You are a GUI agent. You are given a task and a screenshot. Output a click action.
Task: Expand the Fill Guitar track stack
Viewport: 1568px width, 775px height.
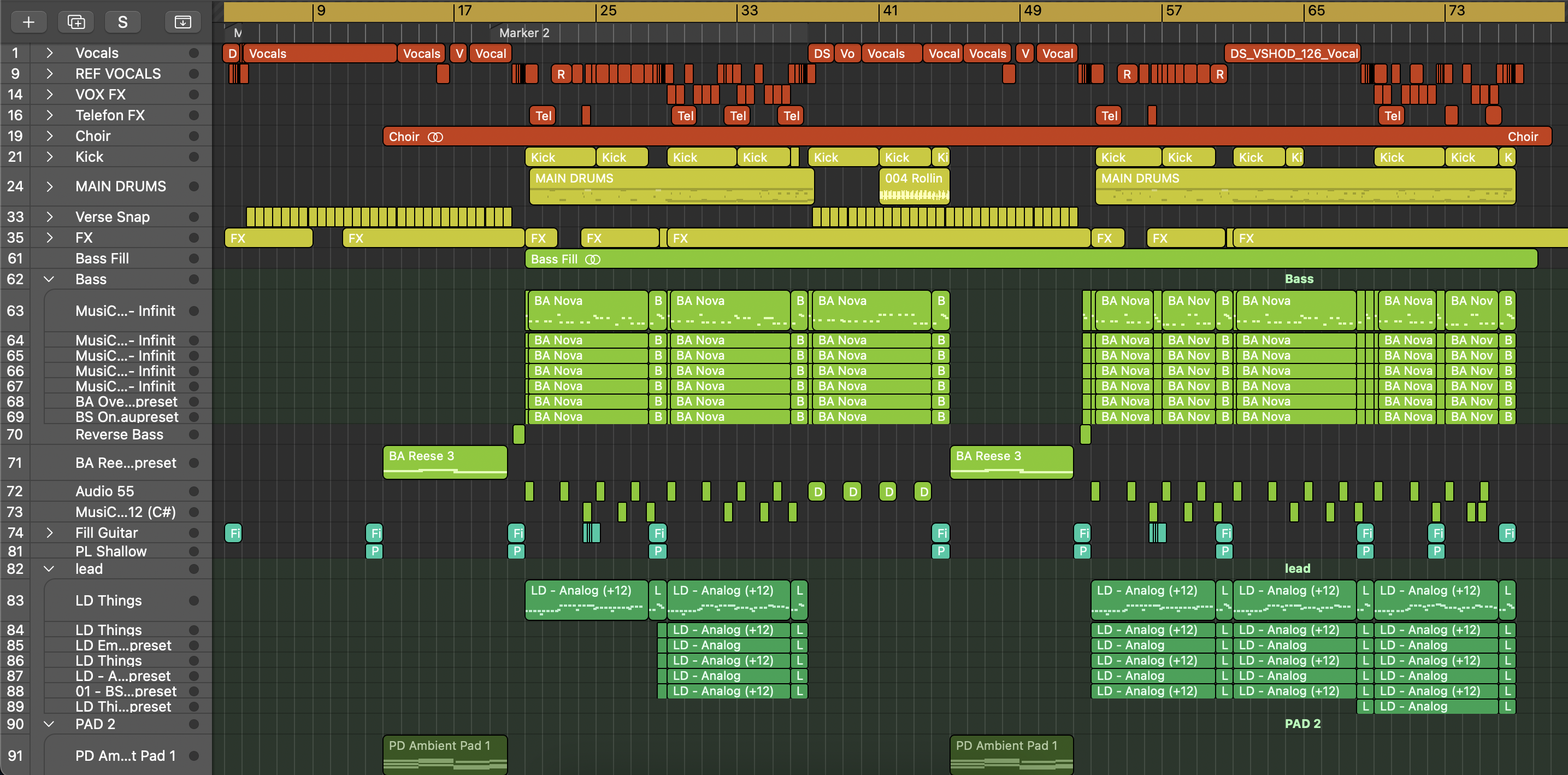point(49,533)
